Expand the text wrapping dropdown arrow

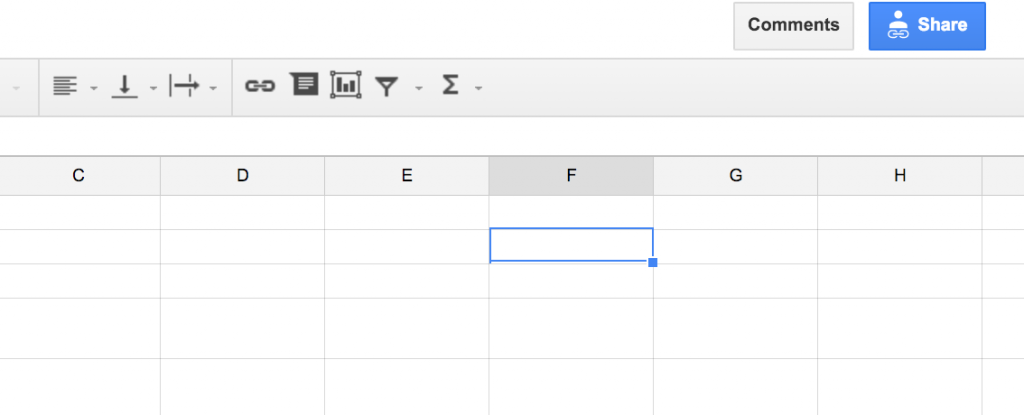(213, 88)
